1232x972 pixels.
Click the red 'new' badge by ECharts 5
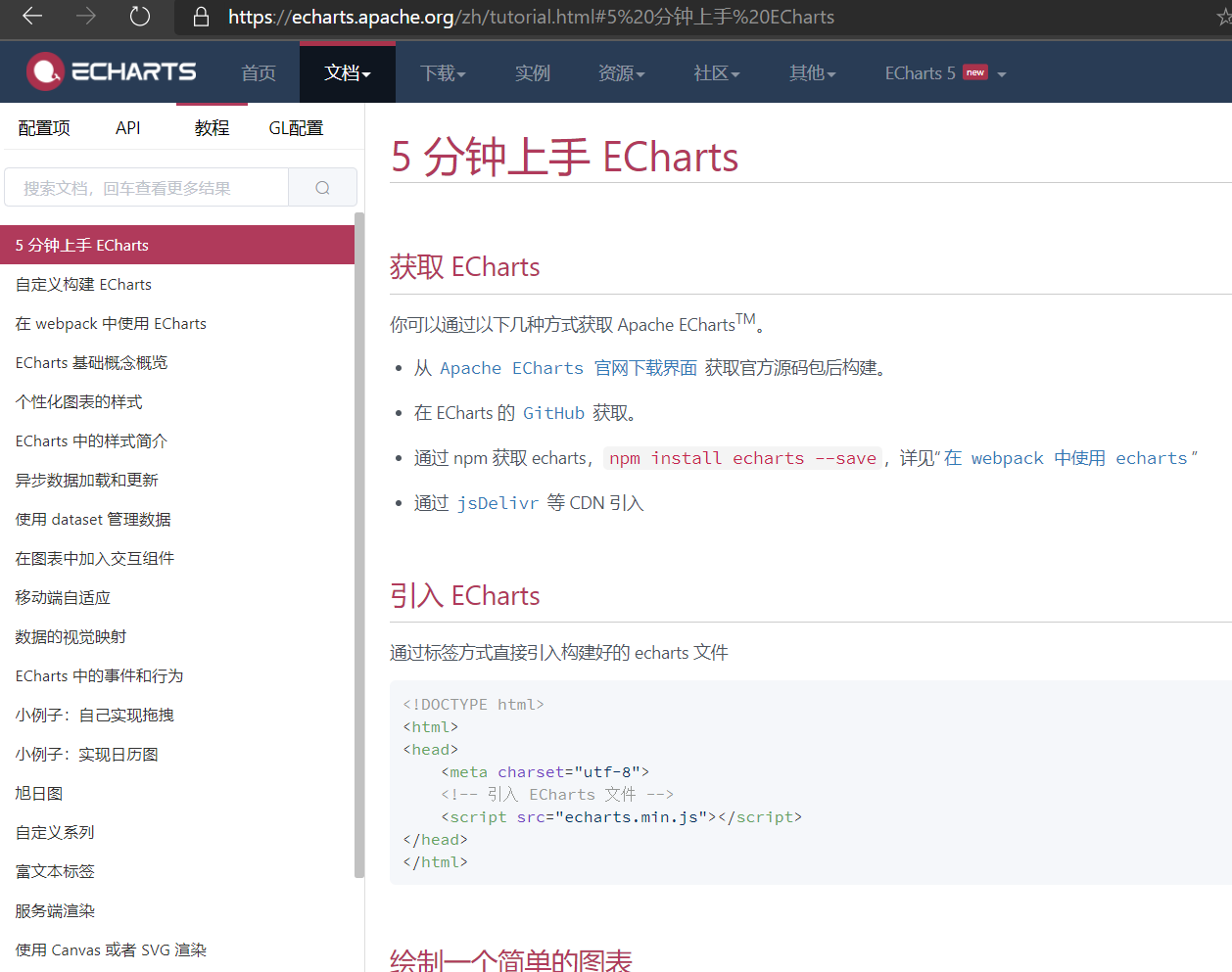tap(975, 72)
